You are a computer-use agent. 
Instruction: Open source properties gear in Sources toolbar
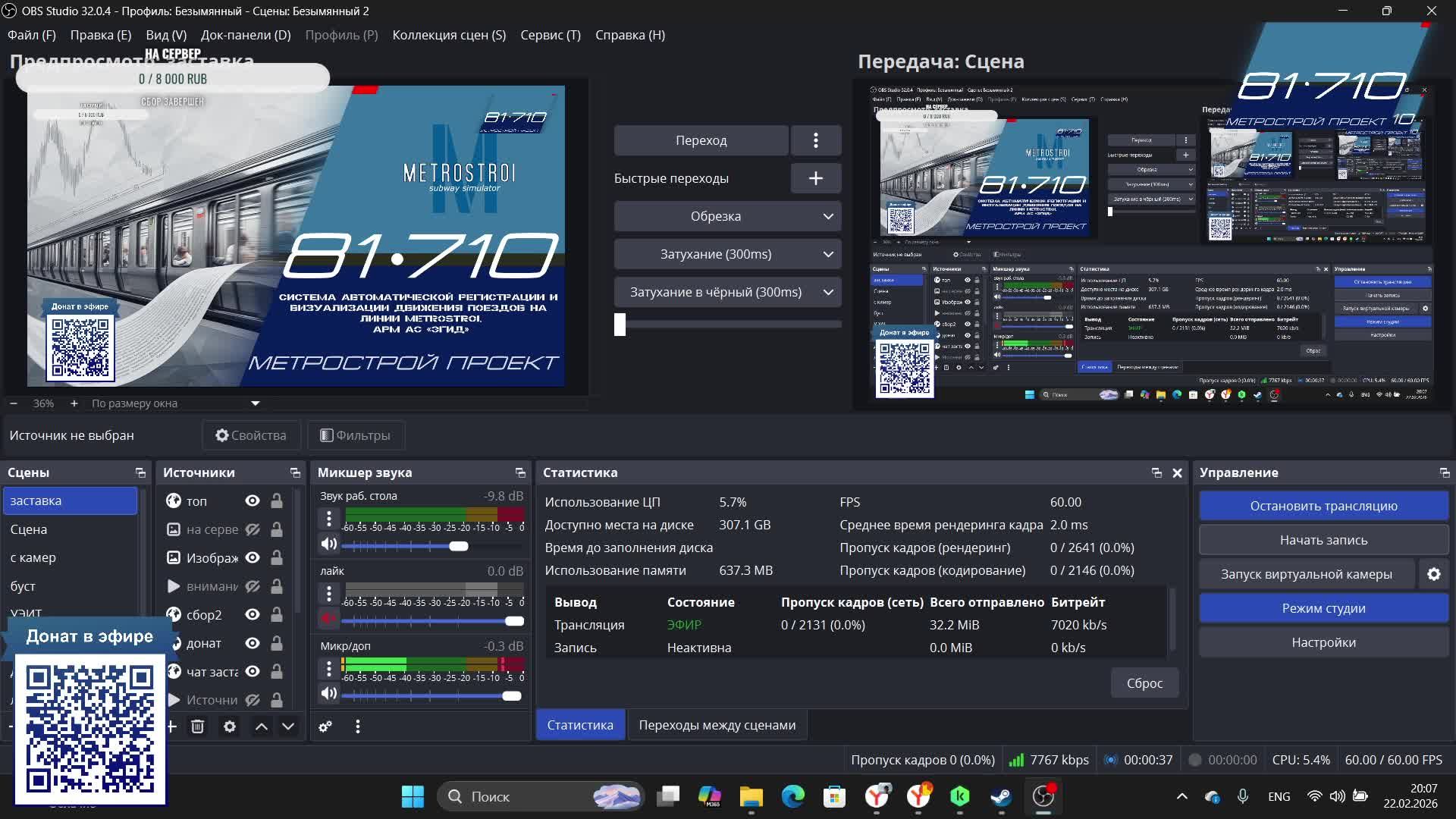click(230, 726)
